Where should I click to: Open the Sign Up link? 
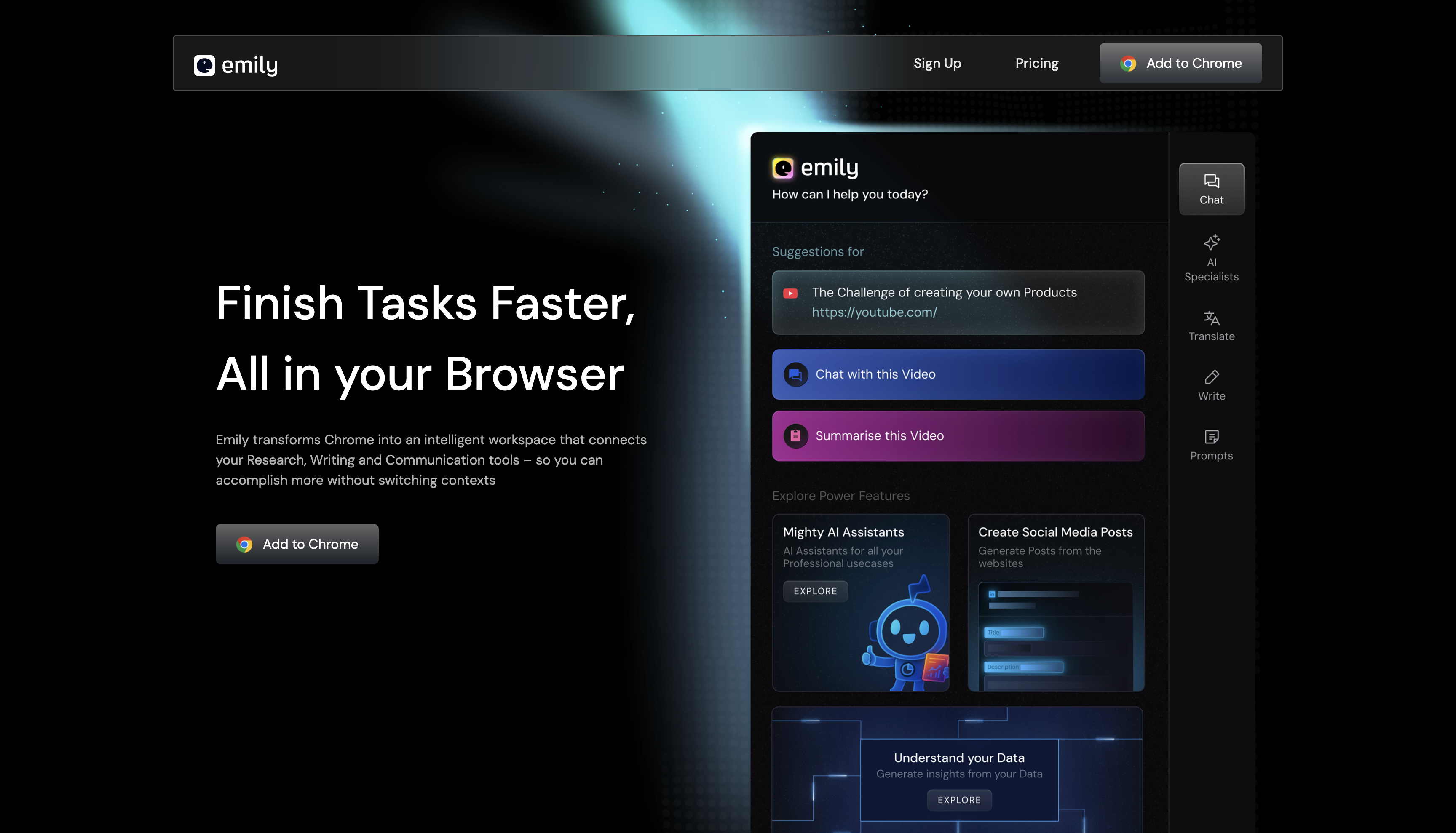point(937,64)
